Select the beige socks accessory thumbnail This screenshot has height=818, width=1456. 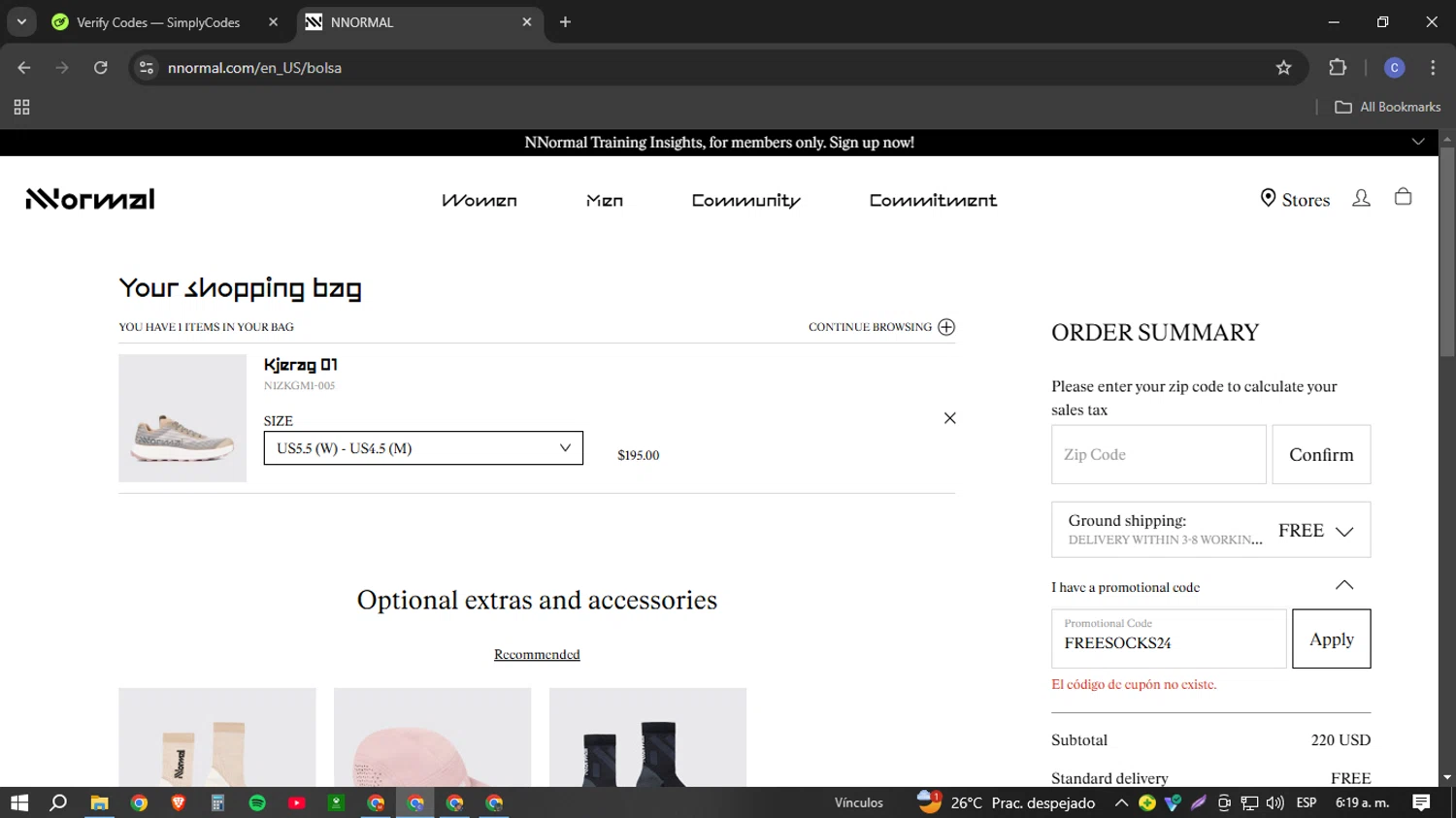pyautogui.click(x=216, y=737)
